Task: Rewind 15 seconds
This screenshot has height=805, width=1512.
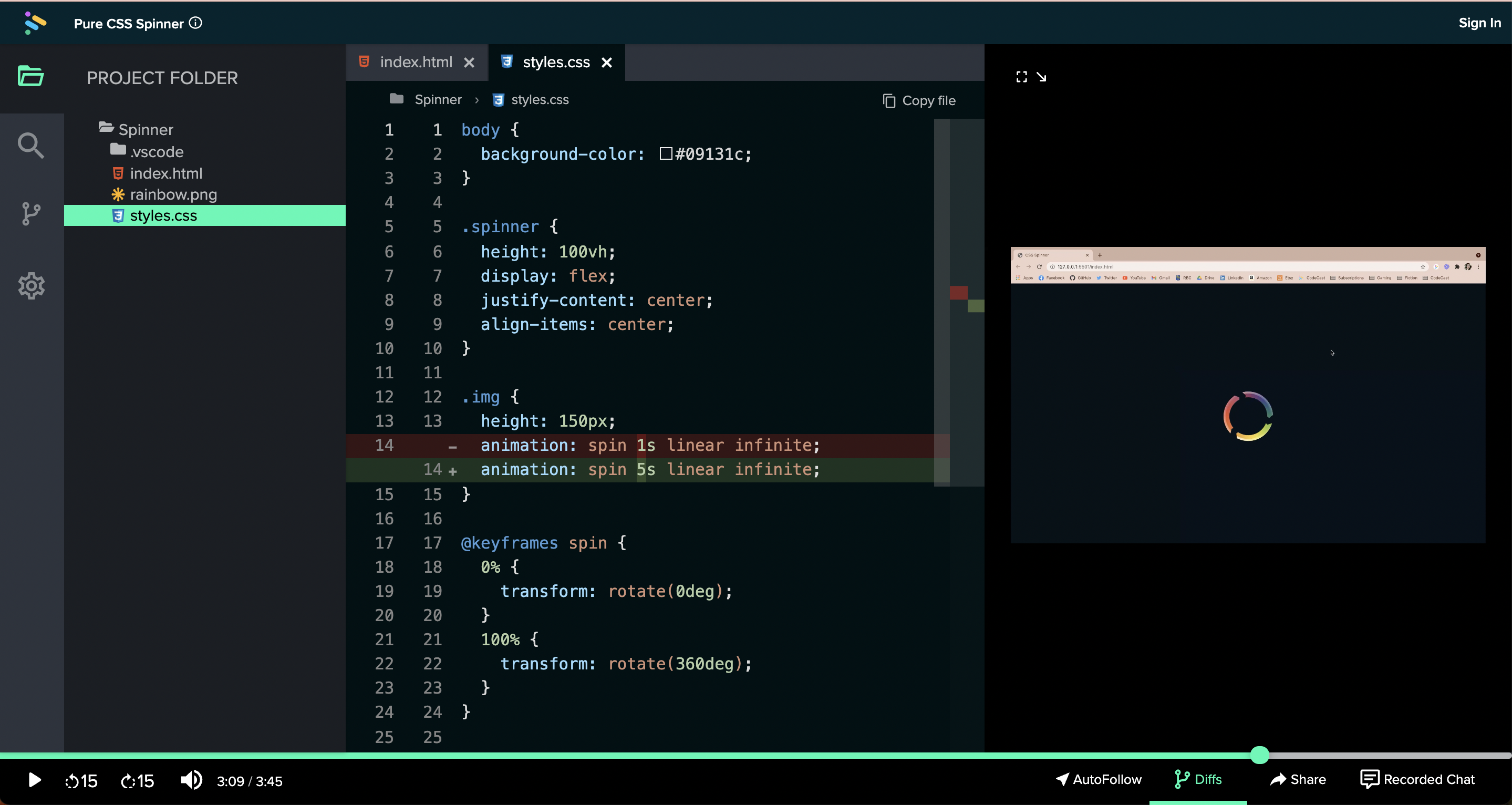Action: point(81,781)
